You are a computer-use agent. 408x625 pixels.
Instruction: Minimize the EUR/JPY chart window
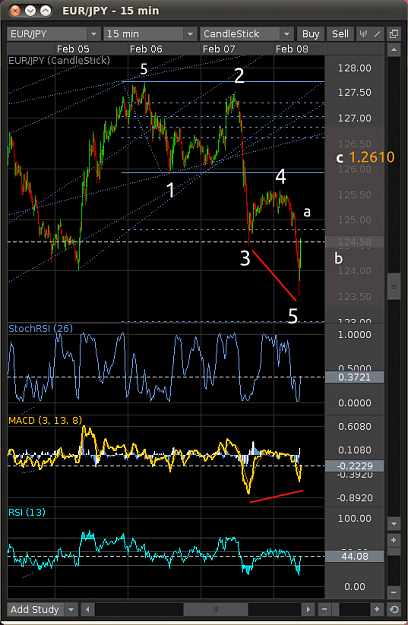(x=31, y=11)
